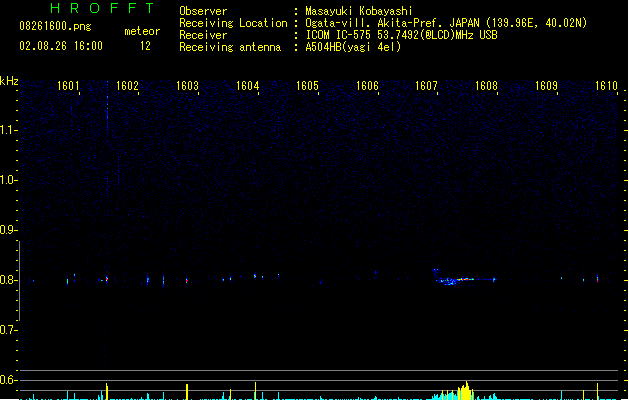Image resolution: width=629 pixels, height=400 pixels.
Task: Click time marker 1604
Action: tap(247, 86)
